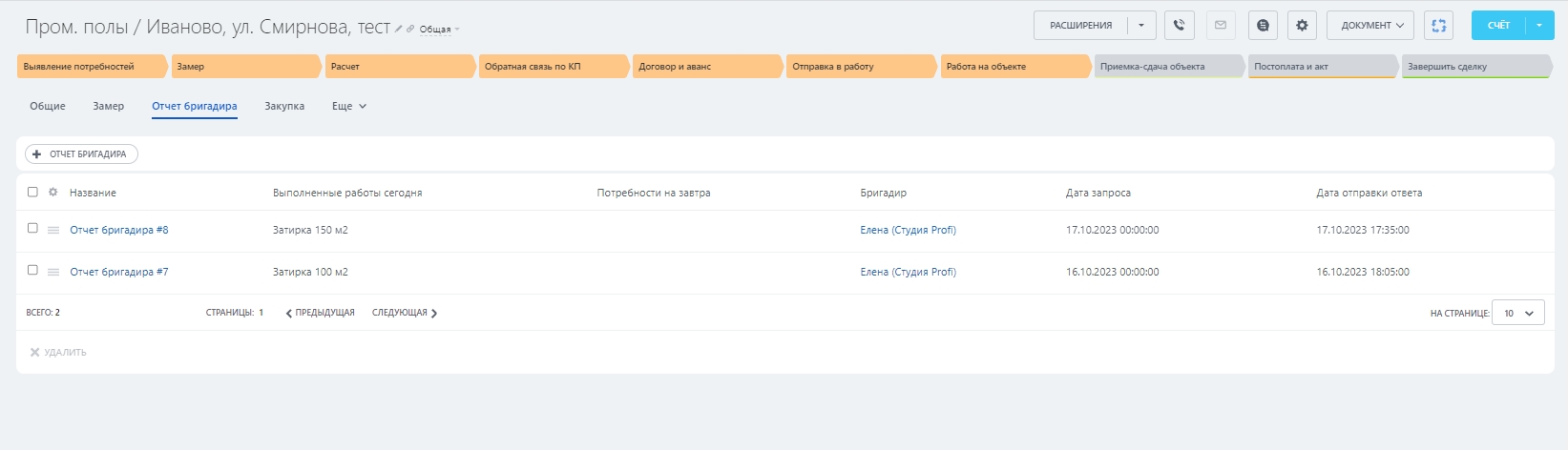Select the Отчет бригадира tab
The height and width of the screenshot is (450, 1568).
coord(195,107)
